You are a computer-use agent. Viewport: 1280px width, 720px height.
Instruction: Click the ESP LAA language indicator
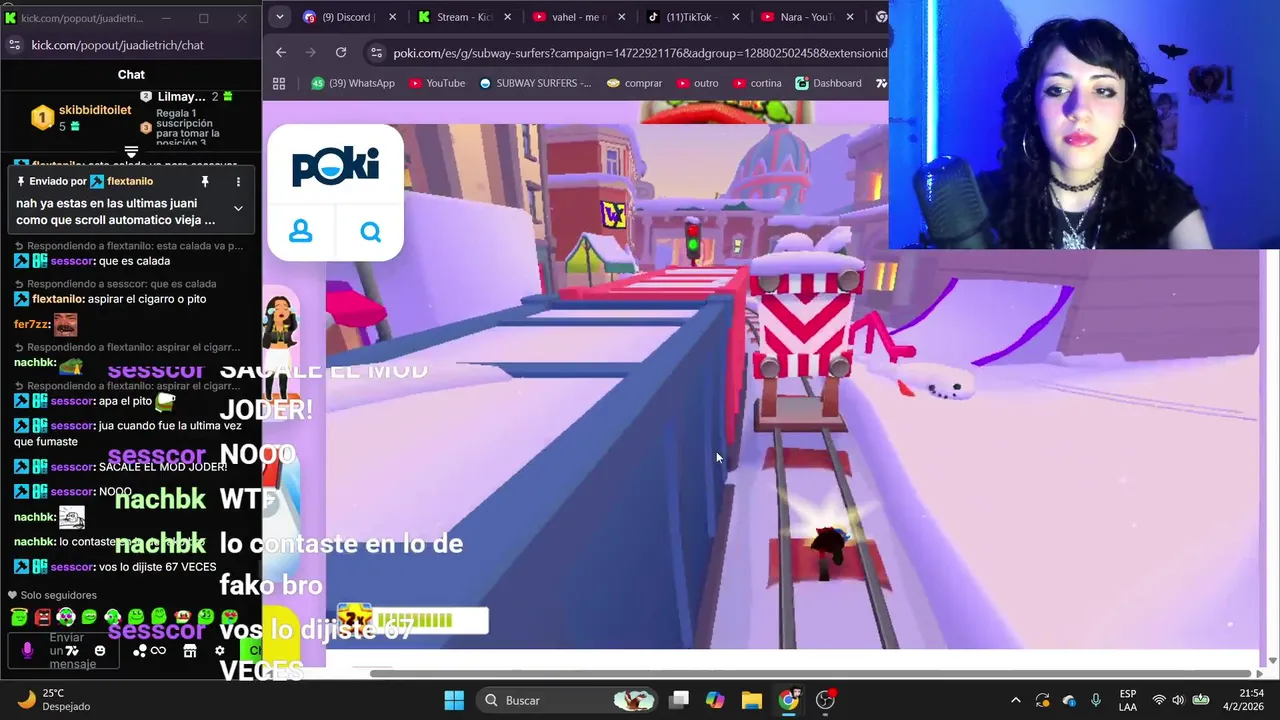click(x=1128, y=700)
